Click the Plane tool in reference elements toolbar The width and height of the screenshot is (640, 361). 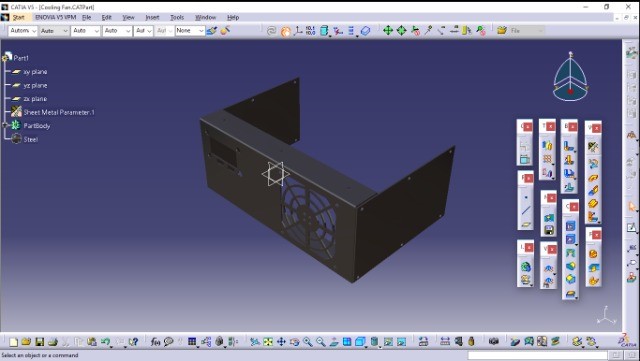coord(526,225)
